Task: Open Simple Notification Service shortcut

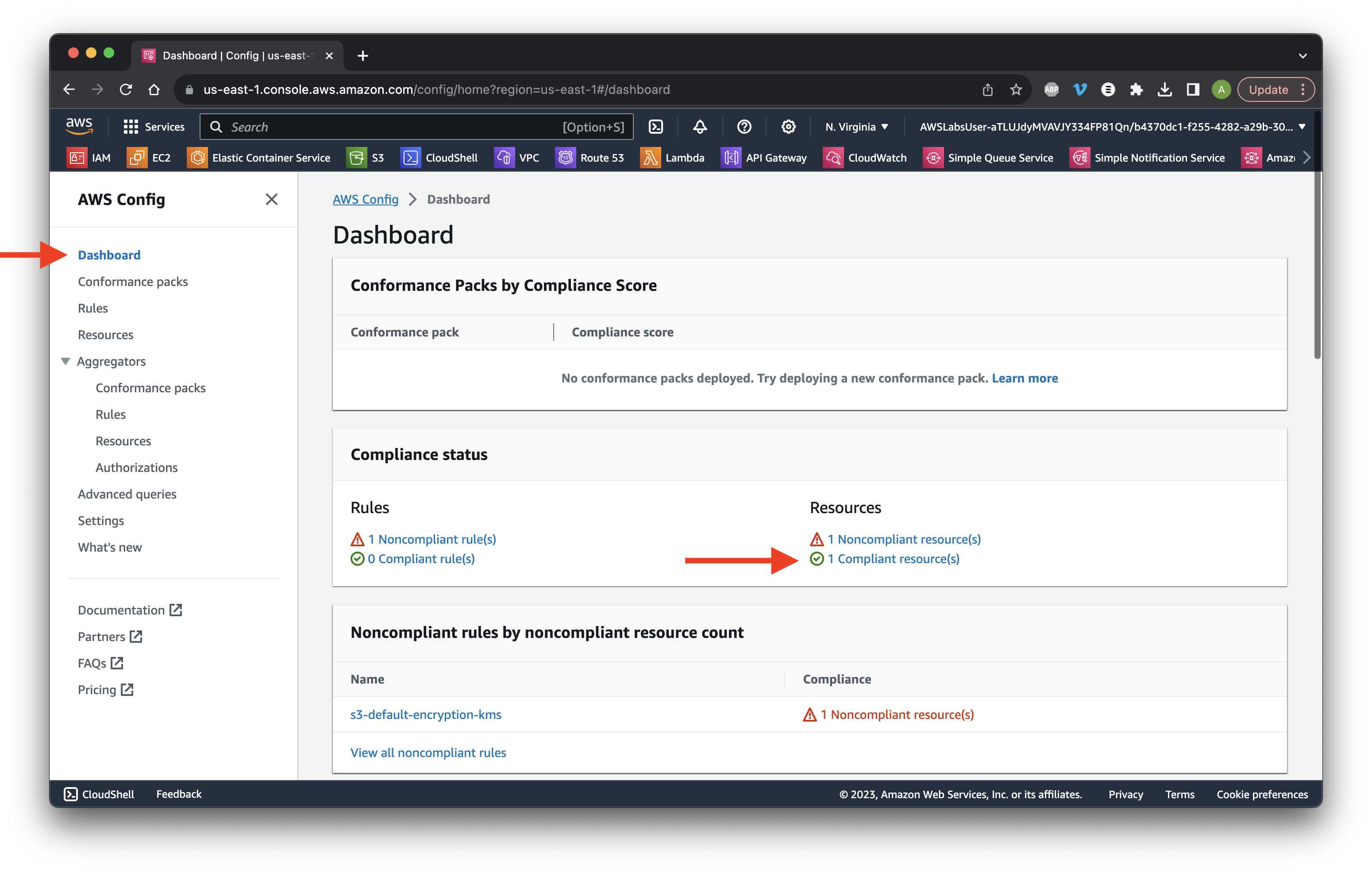Action: click(x=1147, y=158)
